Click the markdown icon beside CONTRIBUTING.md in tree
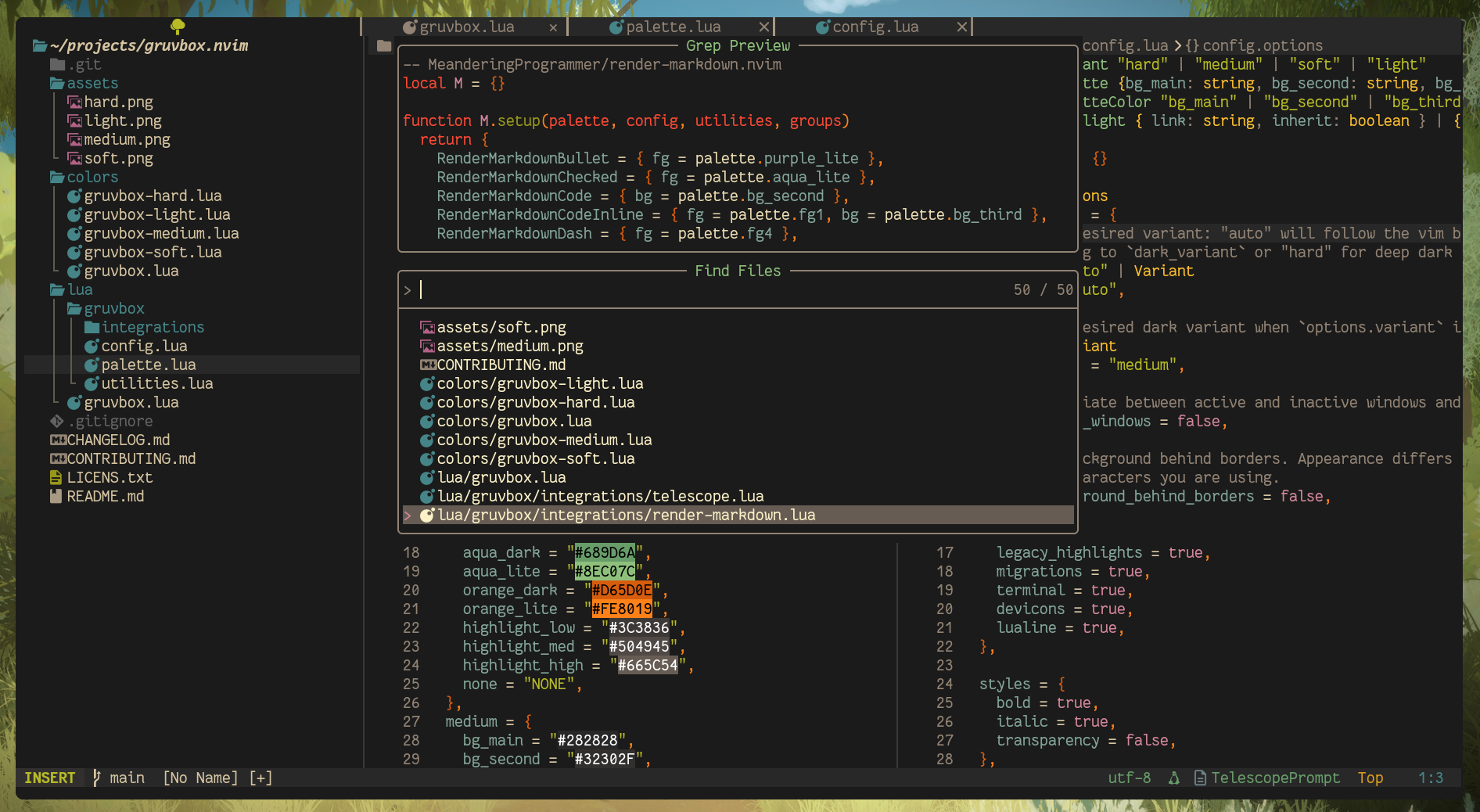The width and height of the screenshot is (1480, 812). (x=58, y=459)
